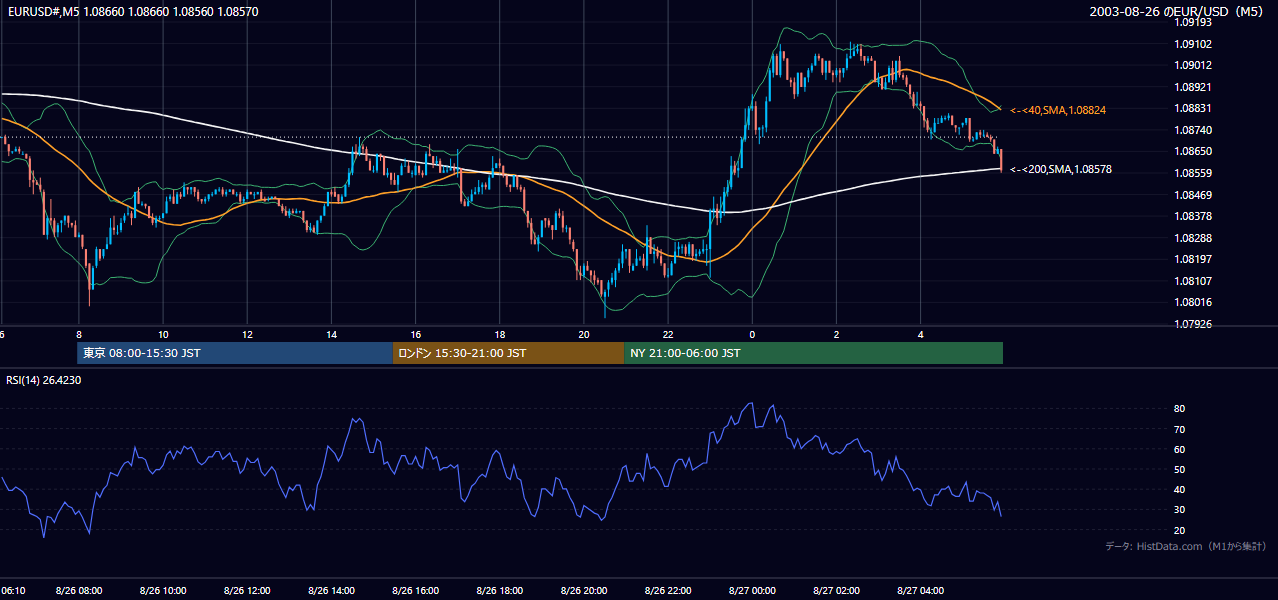Click RSI level 20 on axis
The image size is (1278, 600).
pyautogui.click(x=1179, y=530)
